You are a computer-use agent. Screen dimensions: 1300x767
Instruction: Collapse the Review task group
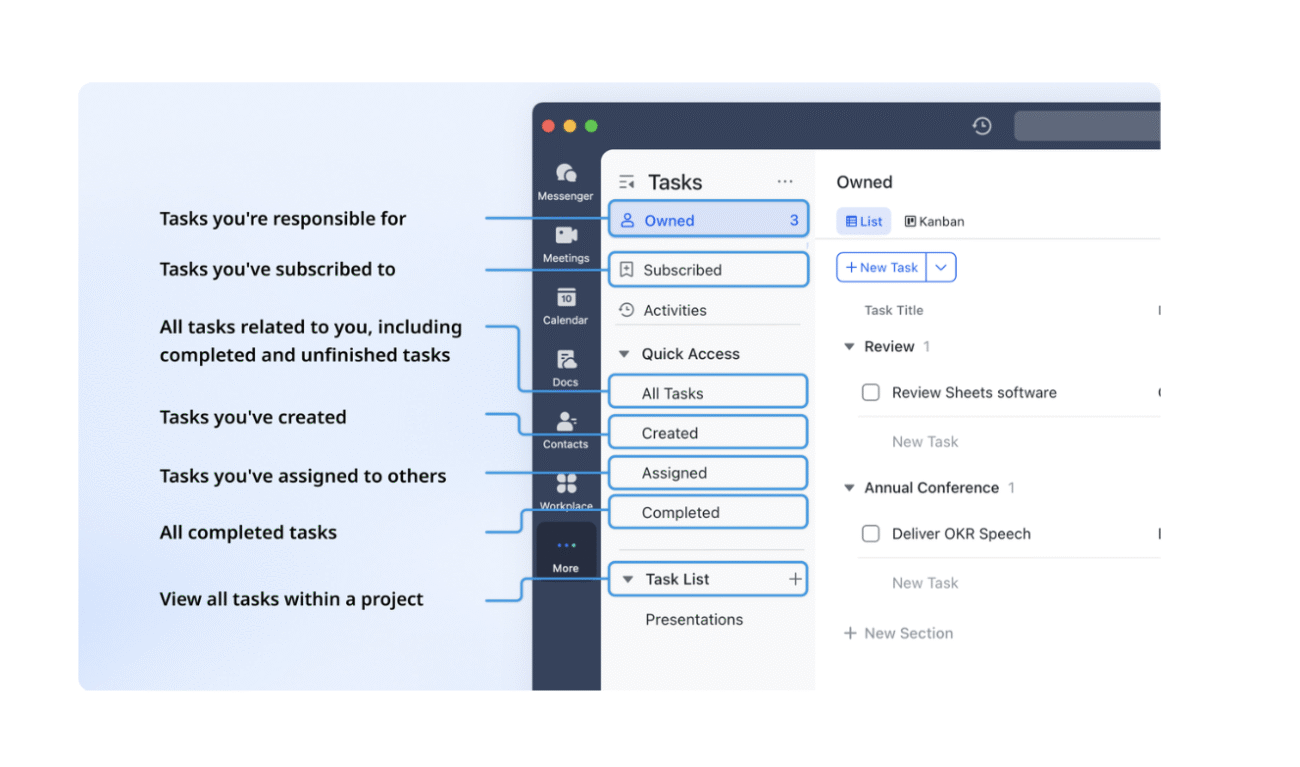point(849,347)
